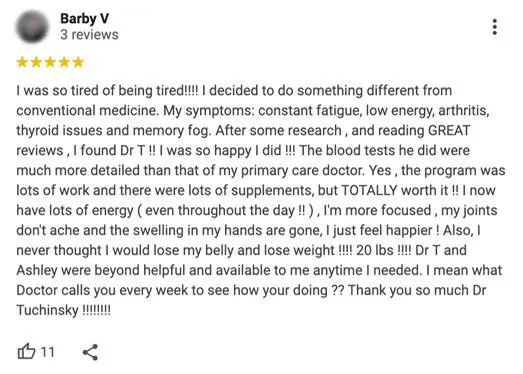Click the like count 11

[47, 352]
